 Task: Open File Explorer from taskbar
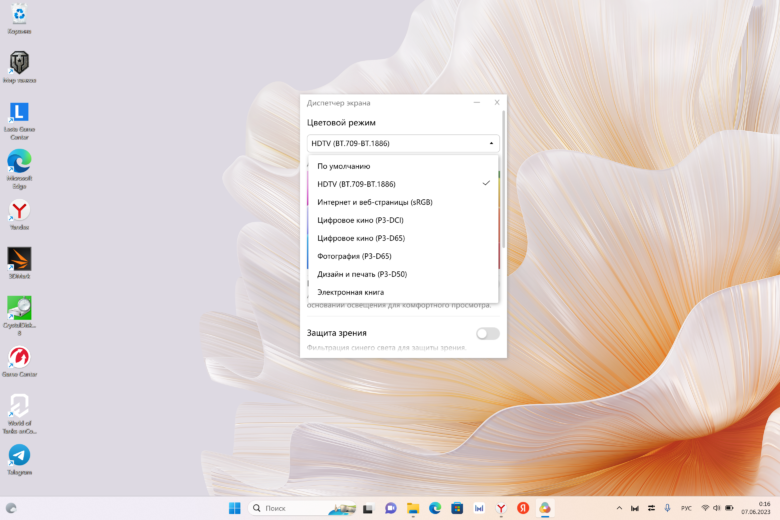[x=413, y=508]
